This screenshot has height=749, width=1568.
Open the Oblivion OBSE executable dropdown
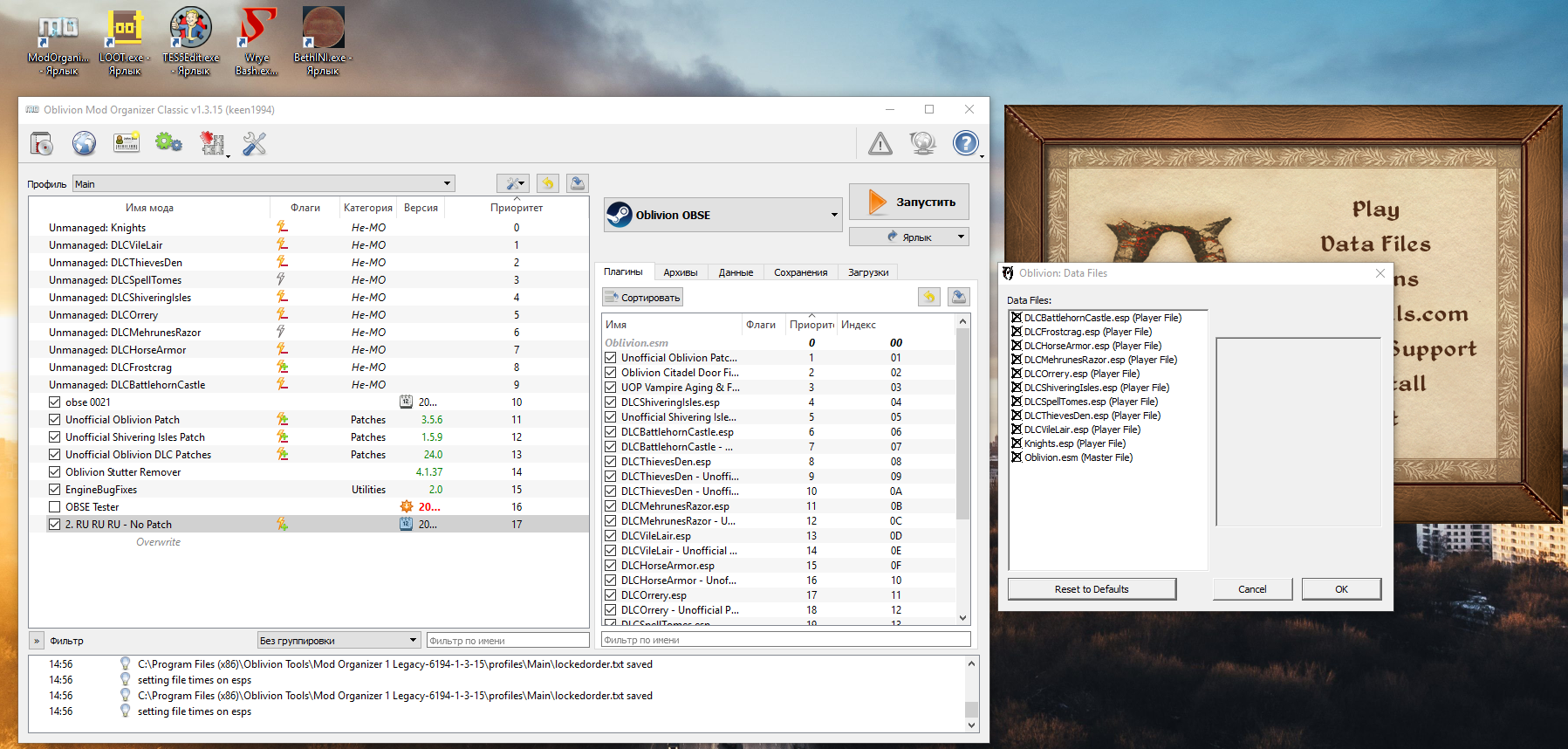click(722, 215)
